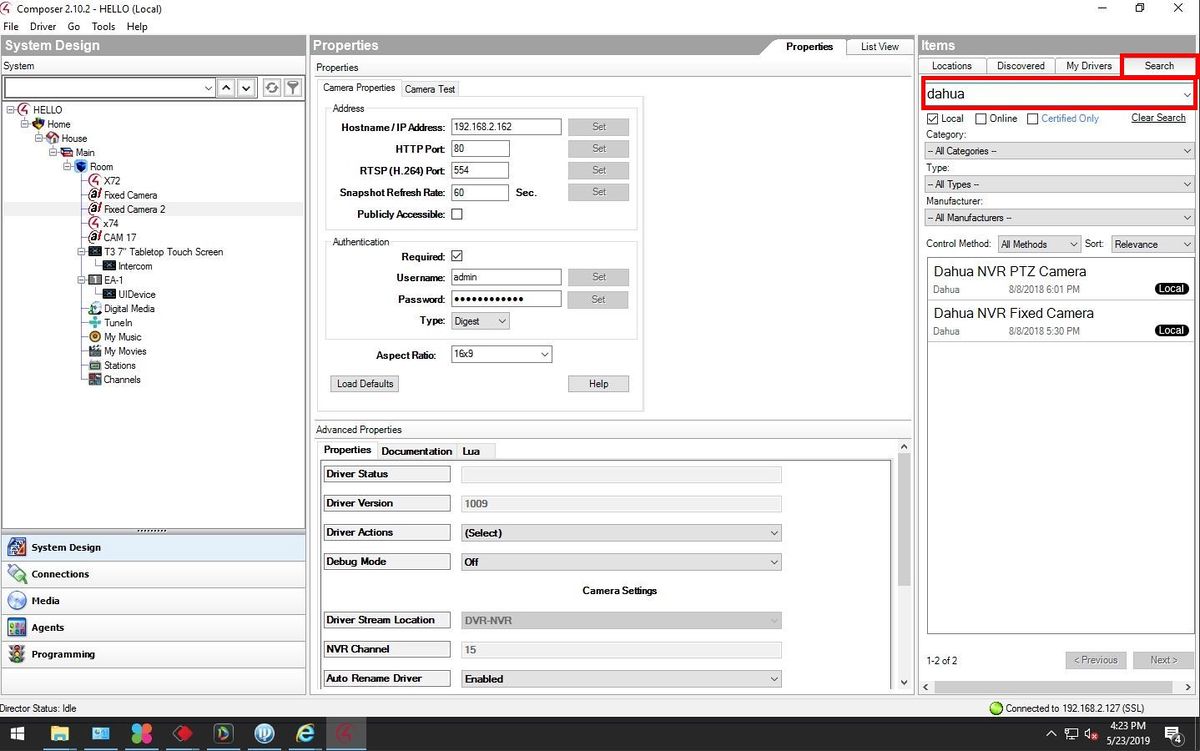The width and height of the screenshot is (1200, 751).
Task: Toggle the Online search checkbox
Action: pyautogui.click(x=981, y=119)
